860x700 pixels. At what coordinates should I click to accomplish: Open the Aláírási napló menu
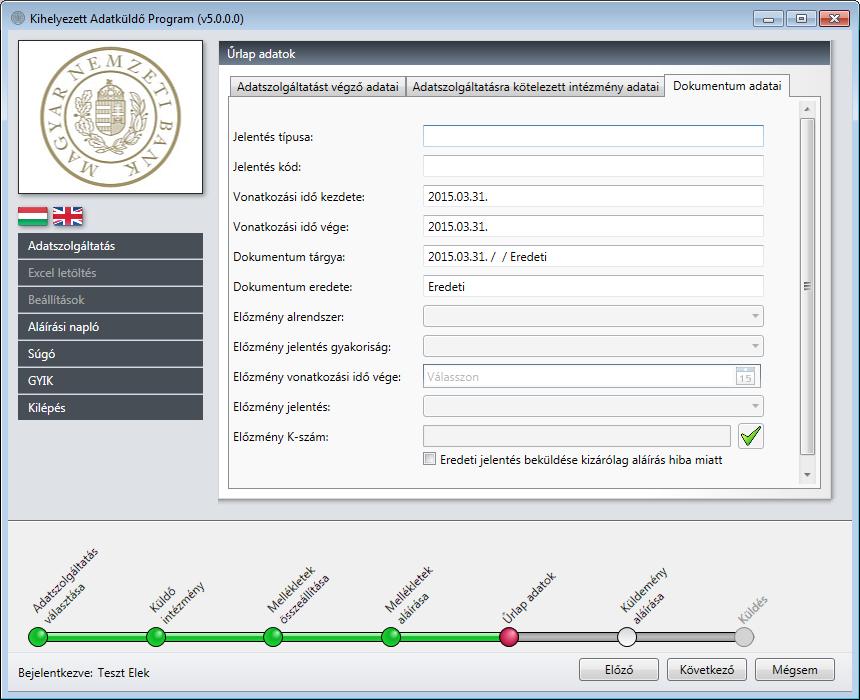[110, 327]
